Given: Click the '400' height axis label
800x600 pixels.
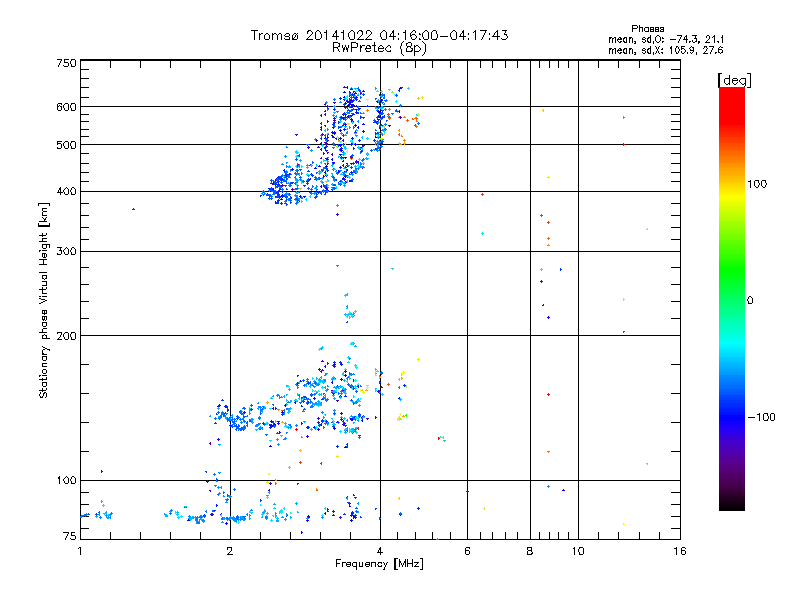Looking at the screenshot, I should point(66,192).
